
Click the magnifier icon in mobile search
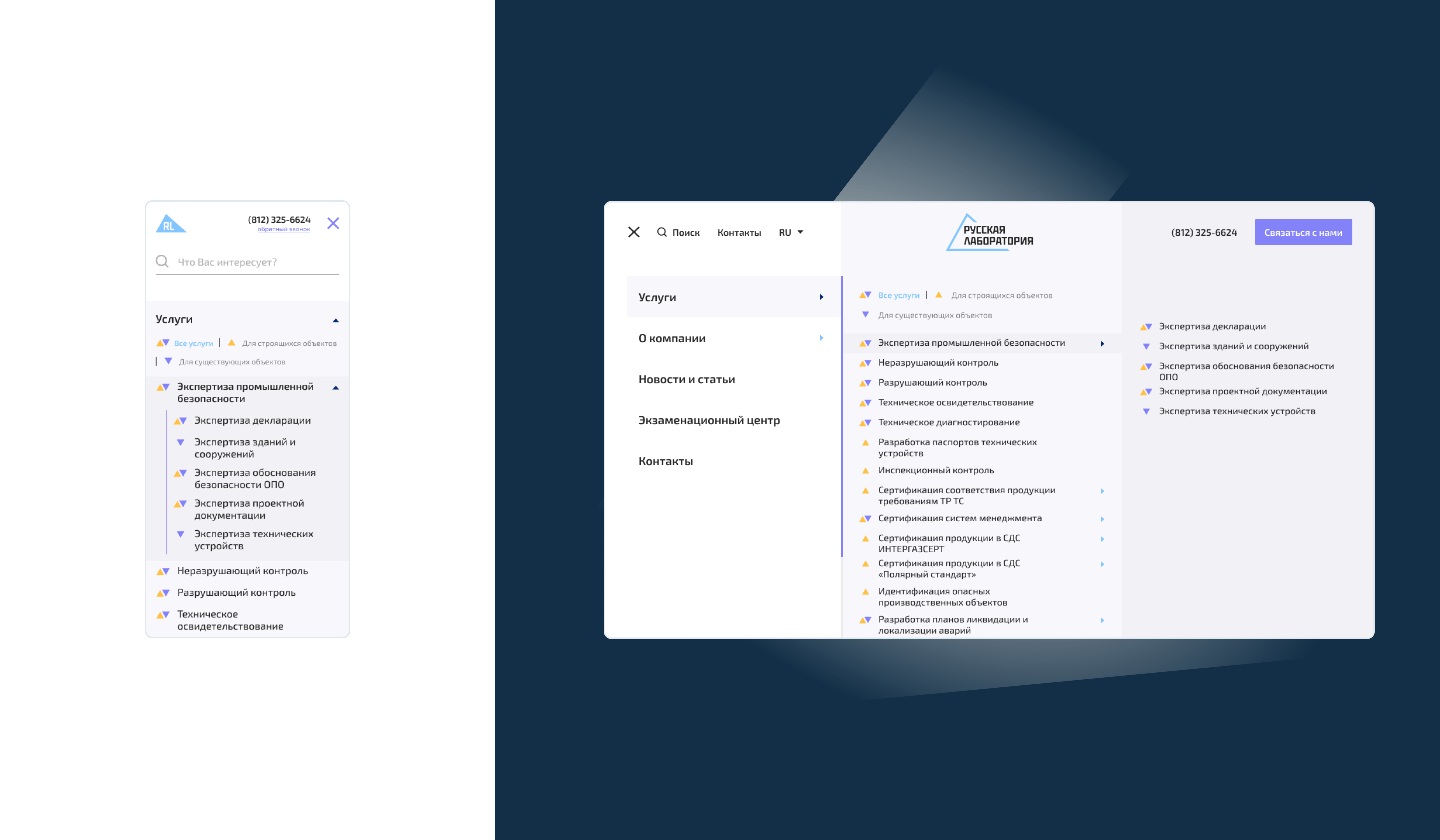tap(162, 261)
